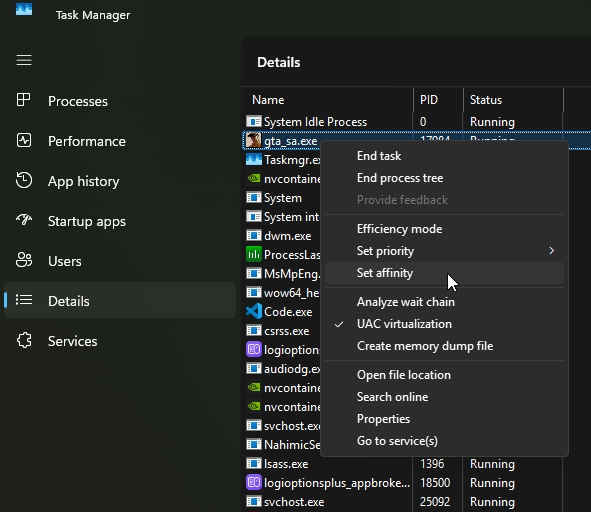Click the Running status of System Idle Process

coord(492,122)
